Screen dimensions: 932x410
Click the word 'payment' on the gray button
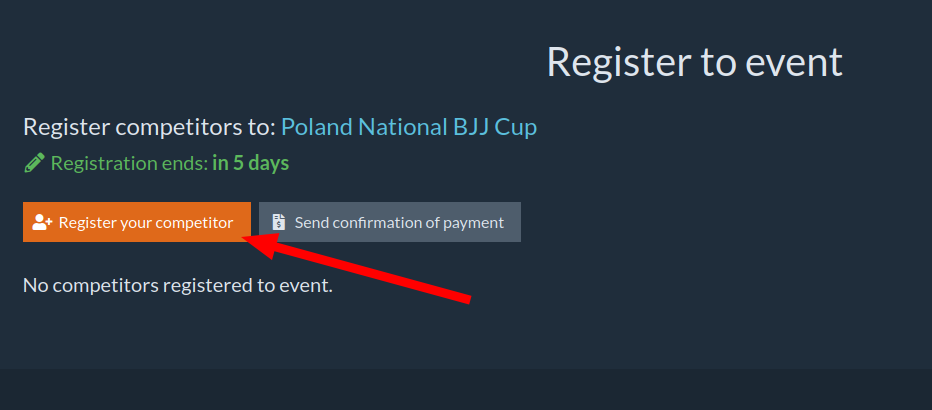472,222
